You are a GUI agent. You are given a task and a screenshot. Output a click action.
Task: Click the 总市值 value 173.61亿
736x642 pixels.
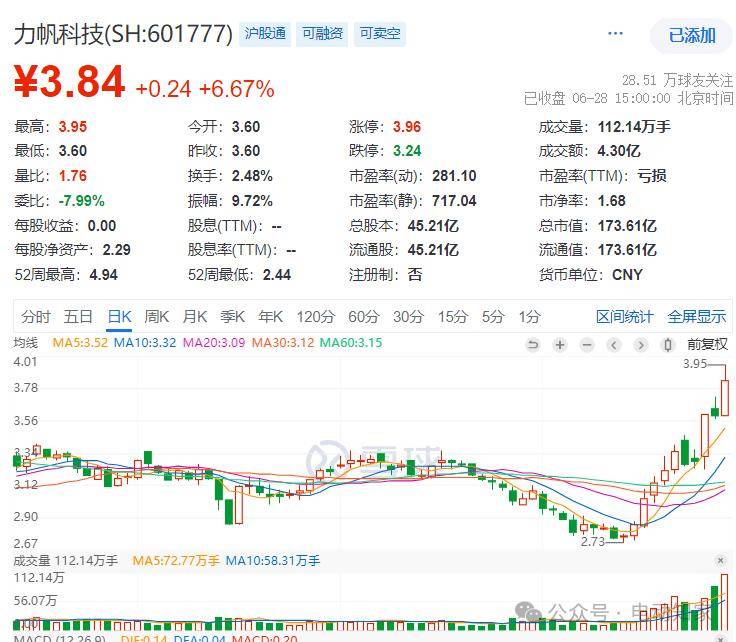pos(627,226)
